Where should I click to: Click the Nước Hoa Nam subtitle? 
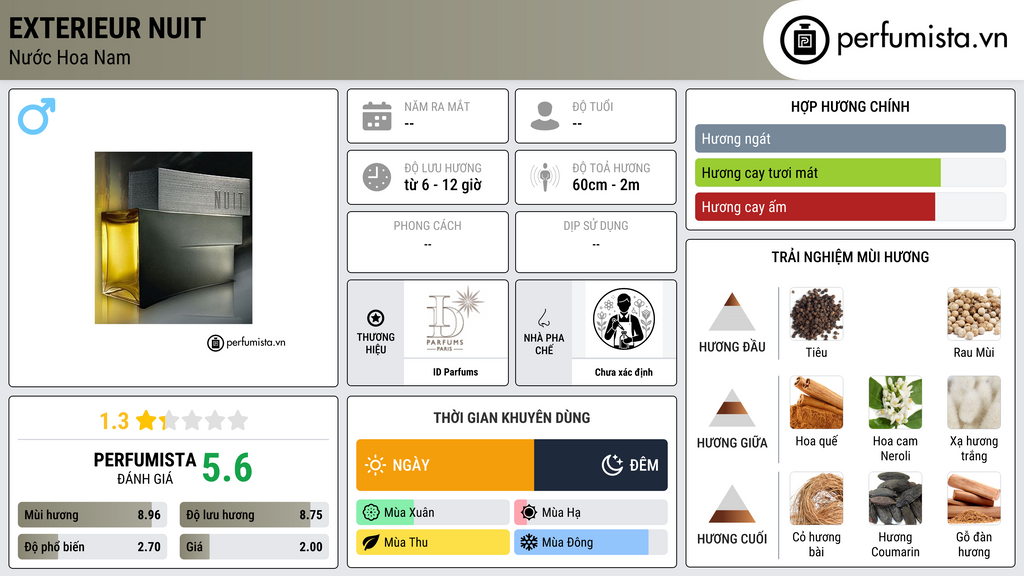tap(70, 57)
